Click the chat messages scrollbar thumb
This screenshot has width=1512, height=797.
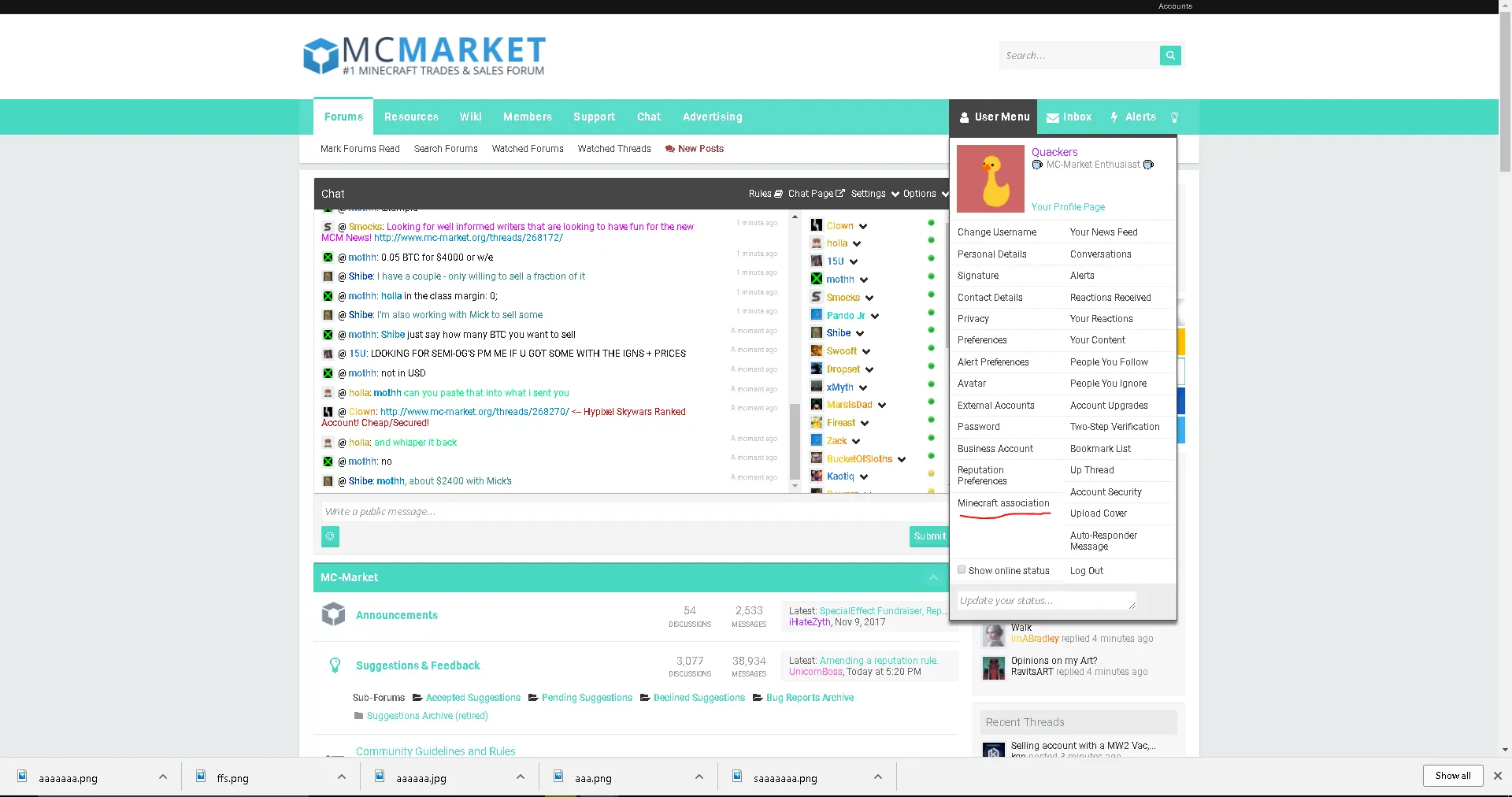coord(795,441)
